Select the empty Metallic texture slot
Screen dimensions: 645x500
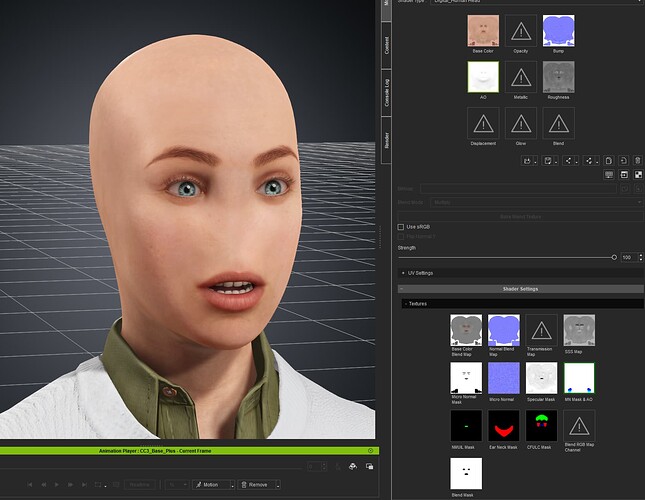521,77
